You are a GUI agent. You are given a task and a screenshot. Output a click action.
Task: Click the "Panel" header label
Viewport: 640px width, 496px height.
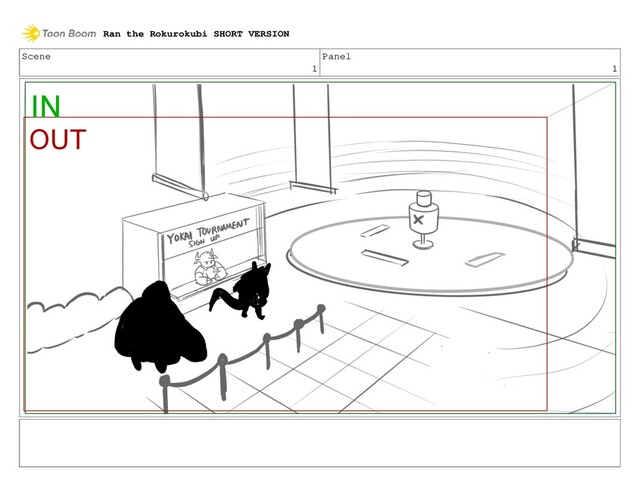pos(336,56)
